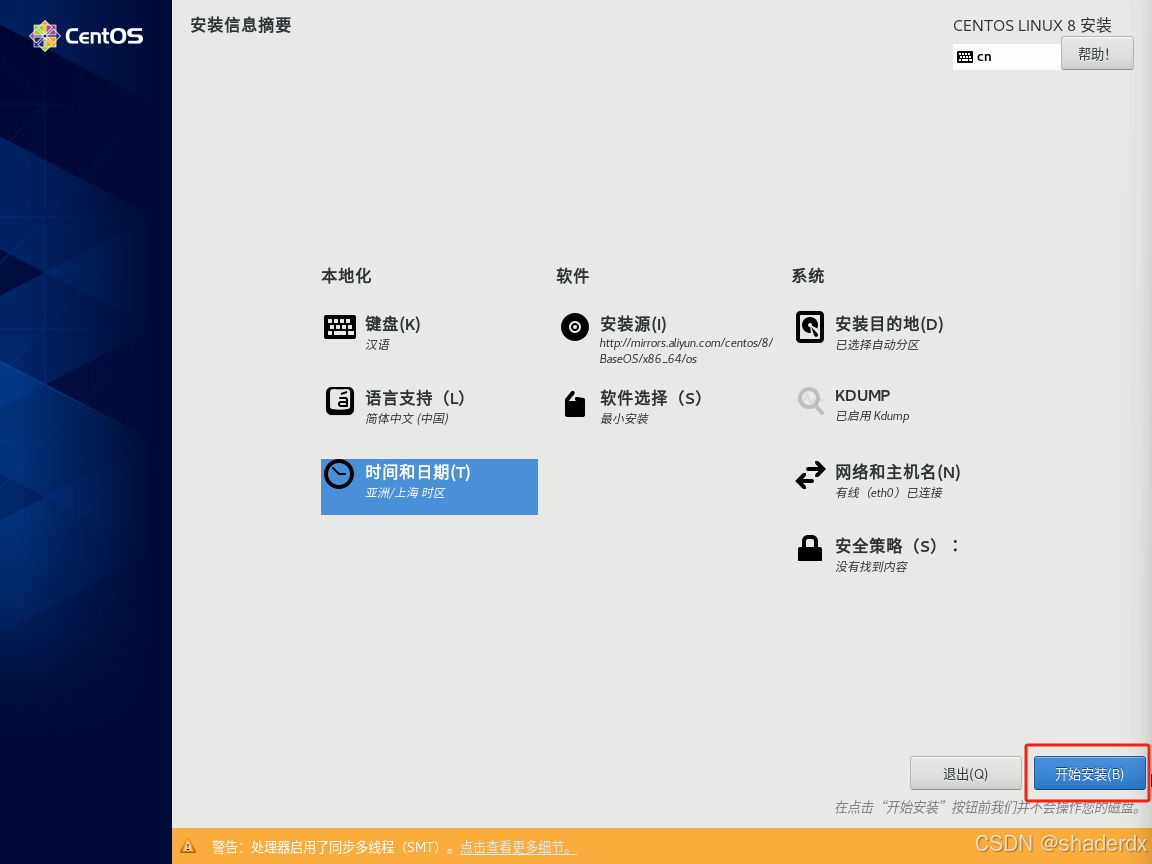The height and width of the screenshot is (864, 1152).
Task: Click the 简体中文 (中国) text
Action: click(406, 419)
